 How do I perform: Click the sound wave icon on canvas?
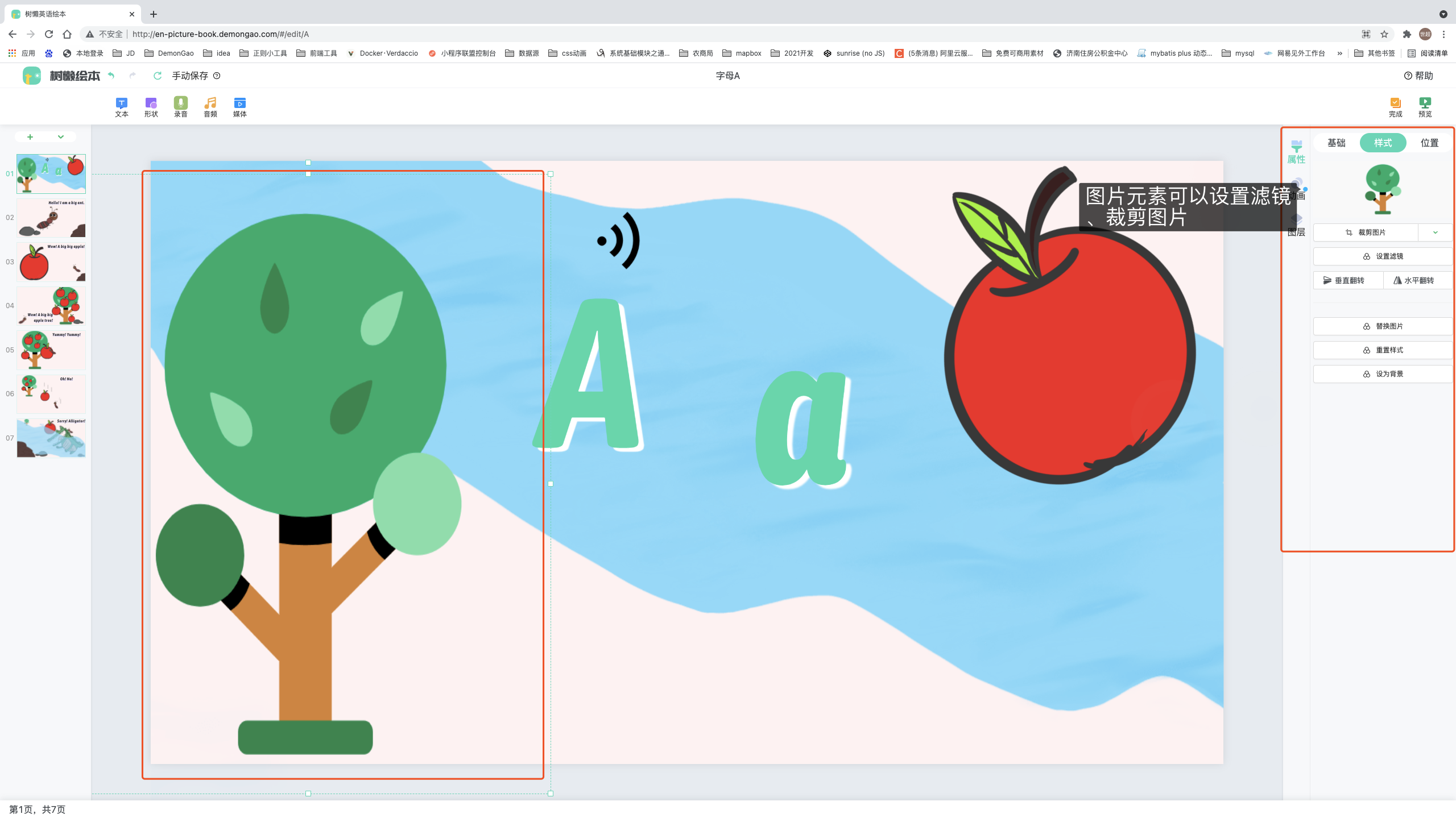[x=618, y=240]
